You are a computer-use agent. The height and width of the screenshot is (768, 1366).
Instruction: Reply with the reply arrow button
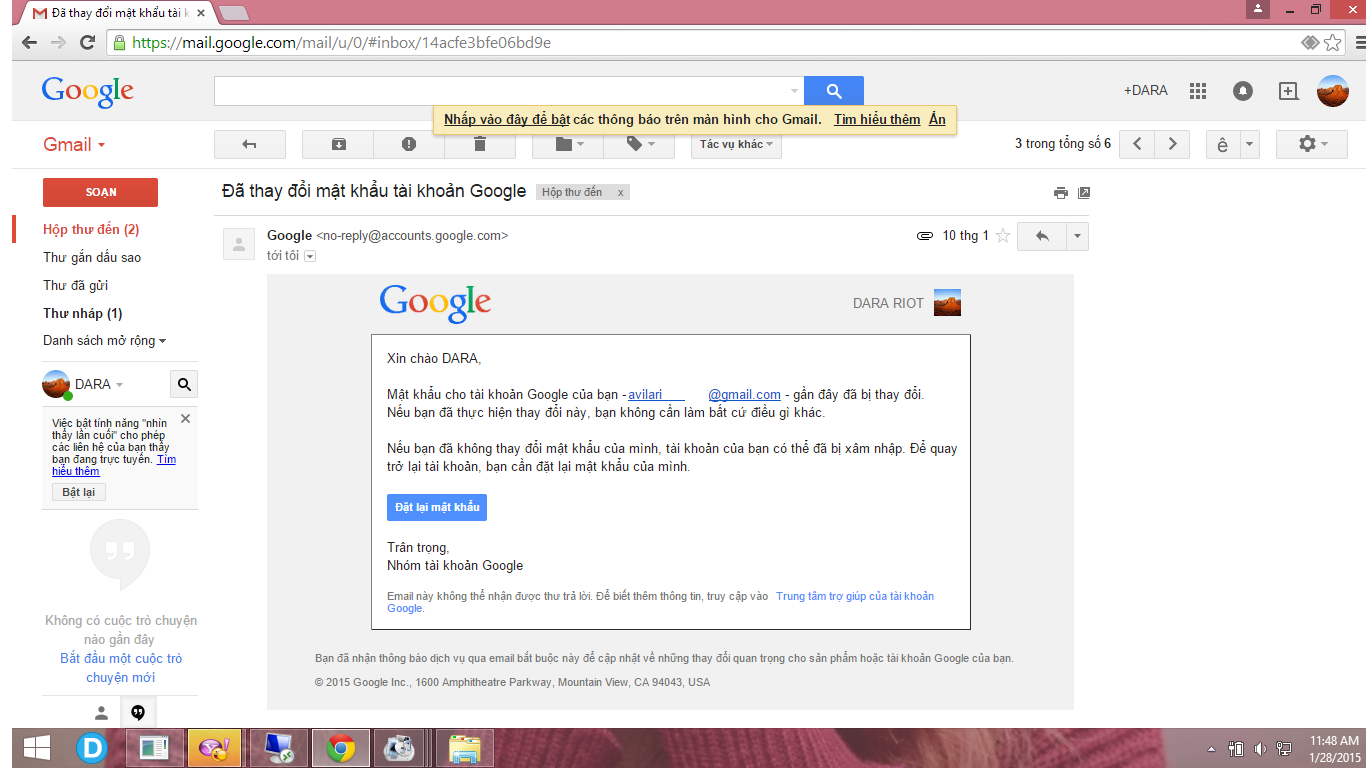point(1042,236)
